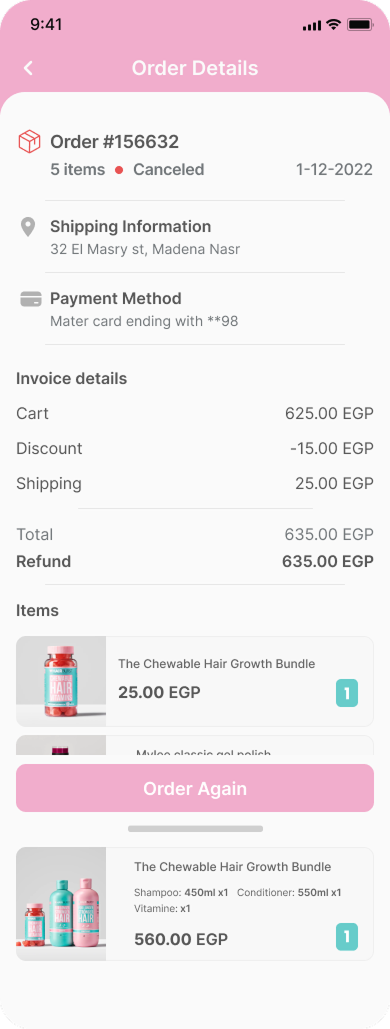The height and width of the screenshot is (1029, 390).
Task: Click the payment credit card icon
Action: pos(31,299)
